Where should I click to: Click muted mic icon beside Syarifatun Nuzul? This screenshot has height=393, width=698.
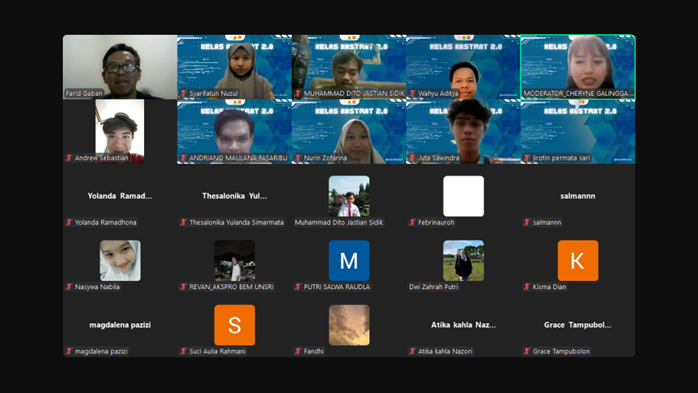(x=183, y=93)
